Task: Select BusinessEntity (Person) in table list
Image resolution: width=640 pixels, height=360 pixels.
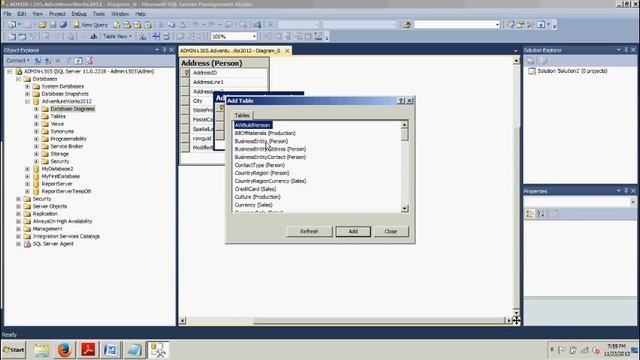Action: click(261, 141)
